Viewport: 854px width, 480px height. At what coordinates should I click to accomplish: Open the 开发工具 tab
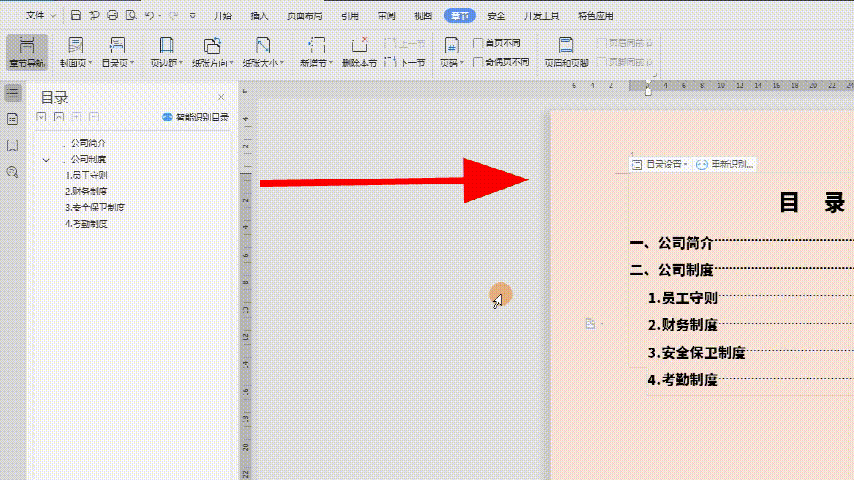coord(541,16)
